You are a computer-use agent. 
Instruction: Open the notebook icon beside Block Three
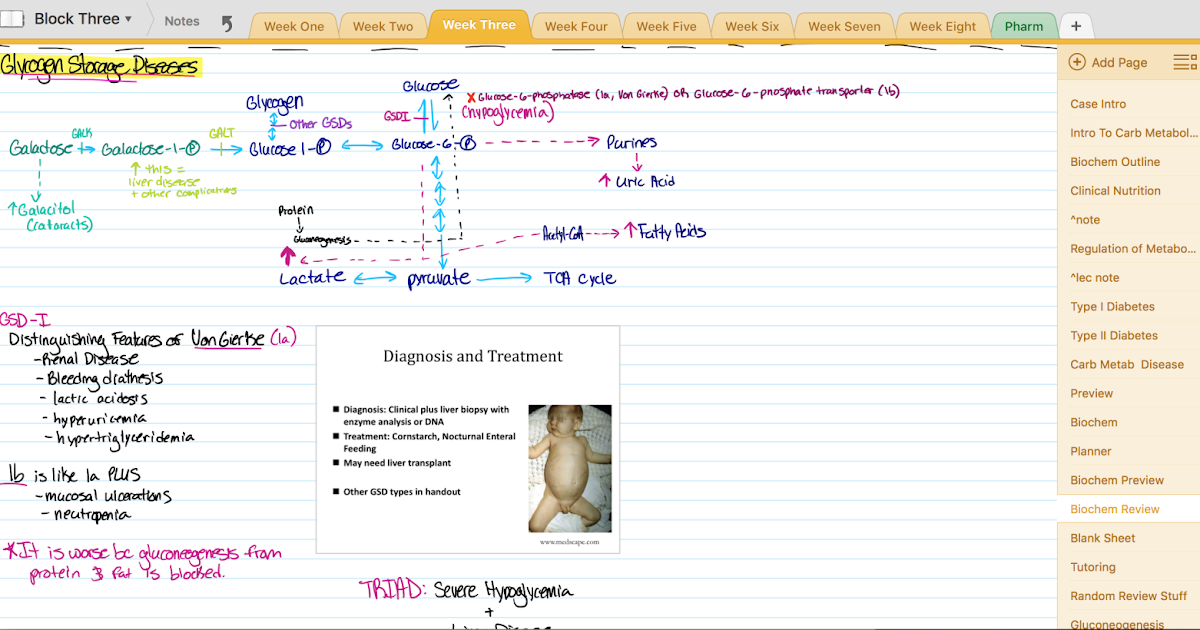(11, 18)
